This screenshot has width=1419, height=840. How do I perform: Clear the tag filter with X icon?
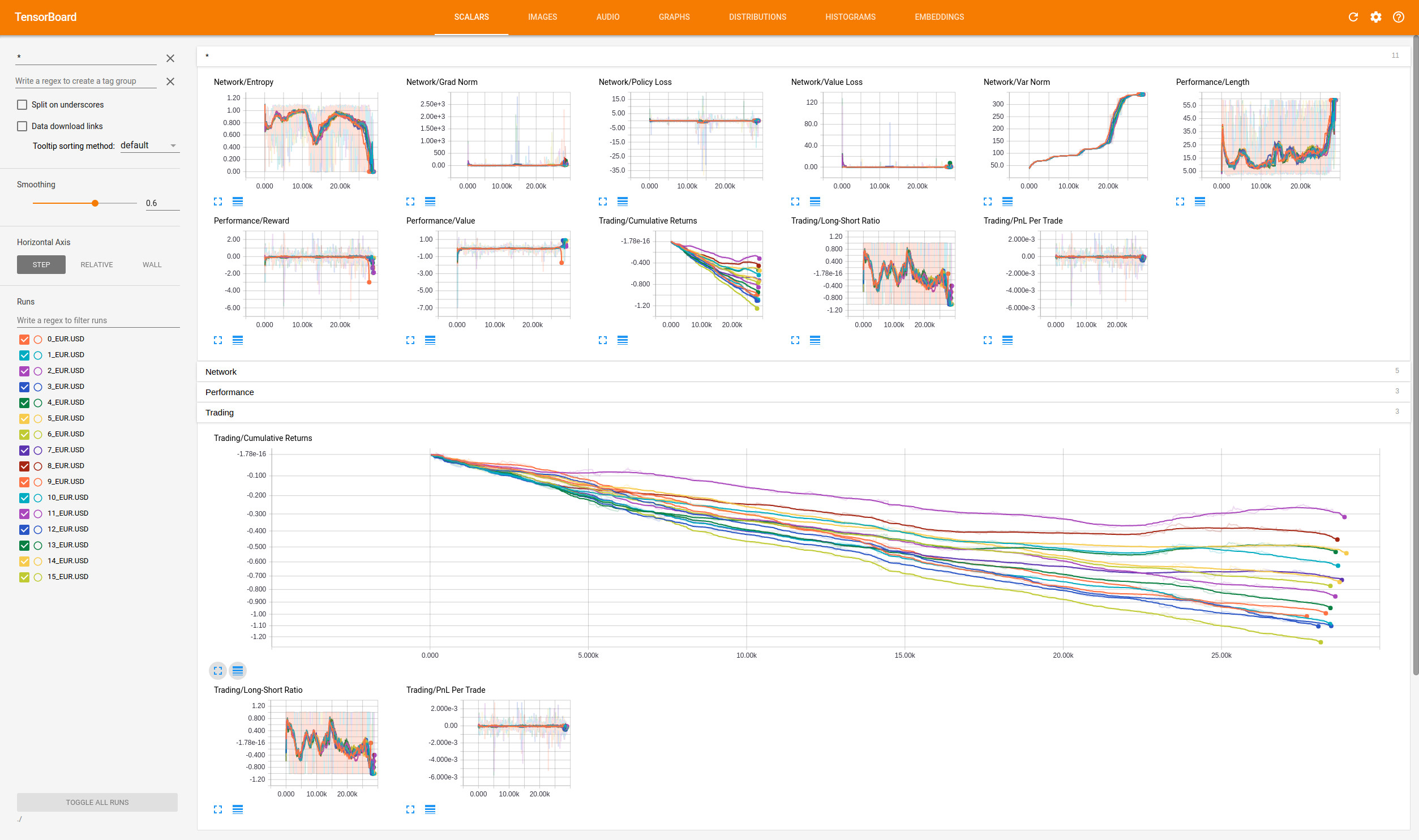click(170, 58)
